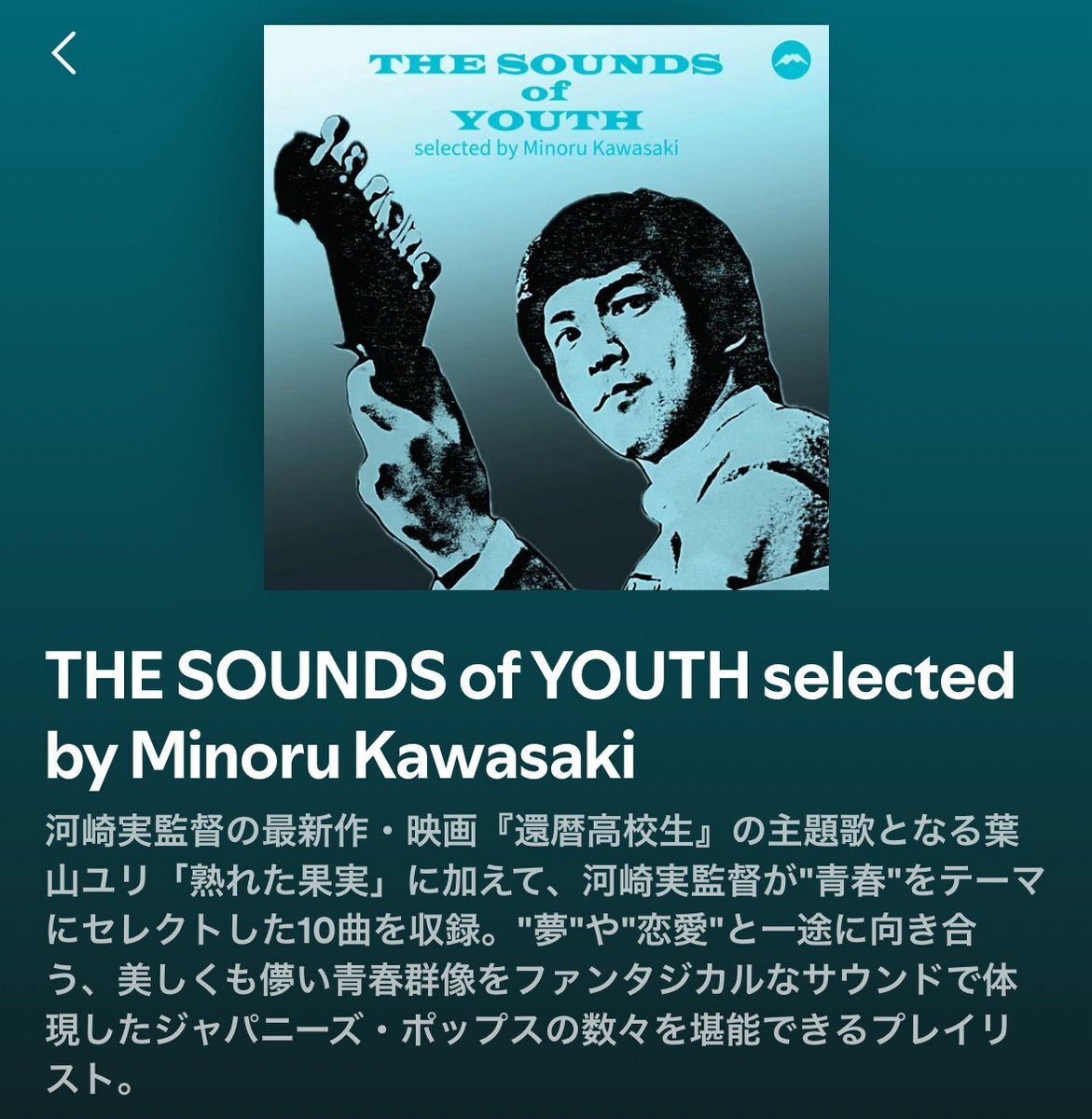Tap the Mount Fuji logo on cover
Screen dimensions: 1092x1119
[x=792, y=62]
